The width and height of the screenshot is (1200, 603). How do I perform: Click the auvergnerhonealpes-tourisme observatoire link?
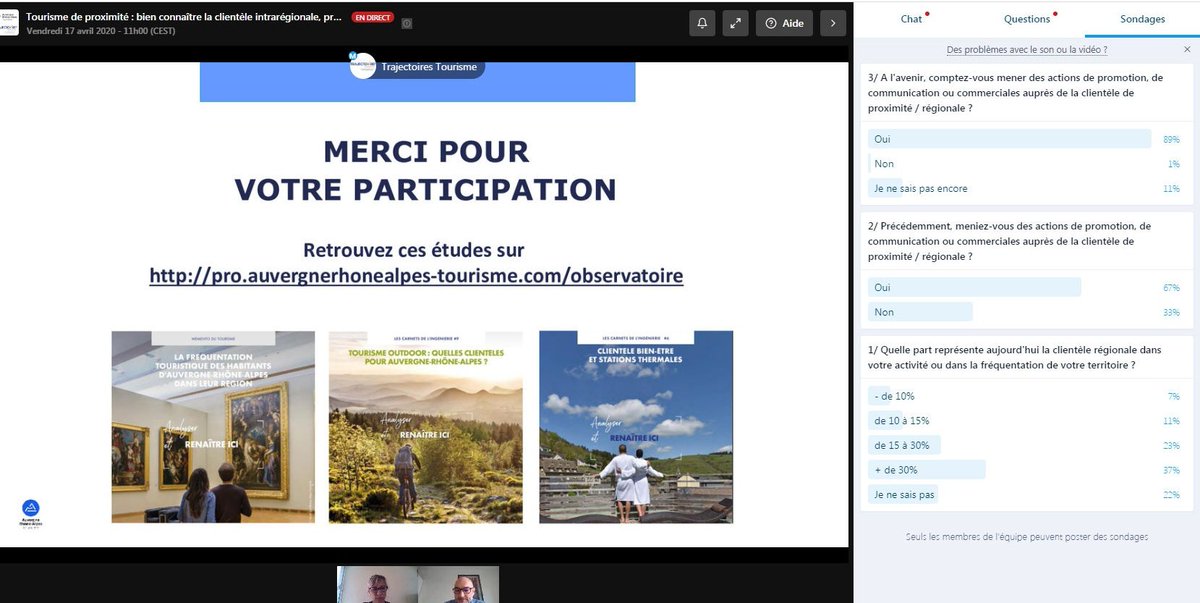tap(416, 275)
